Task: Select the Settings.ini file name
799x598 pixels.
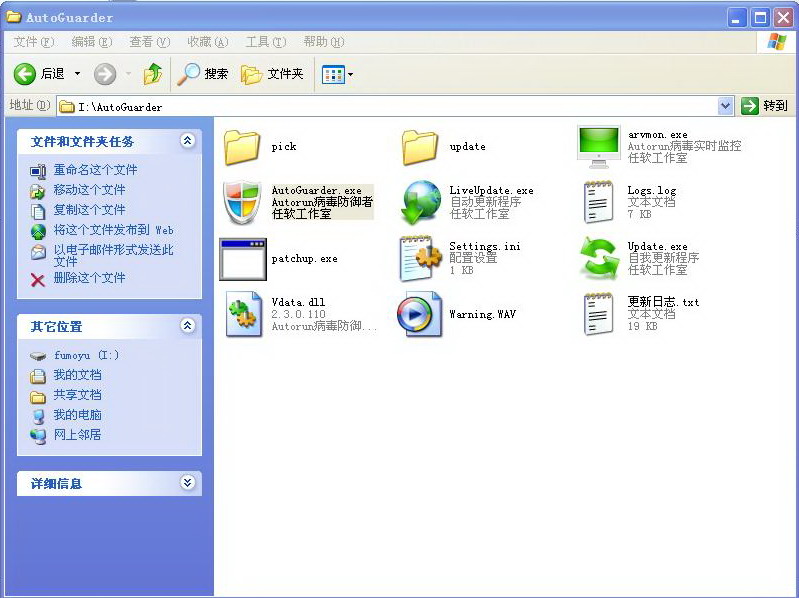Action: [x=485, y=247]
